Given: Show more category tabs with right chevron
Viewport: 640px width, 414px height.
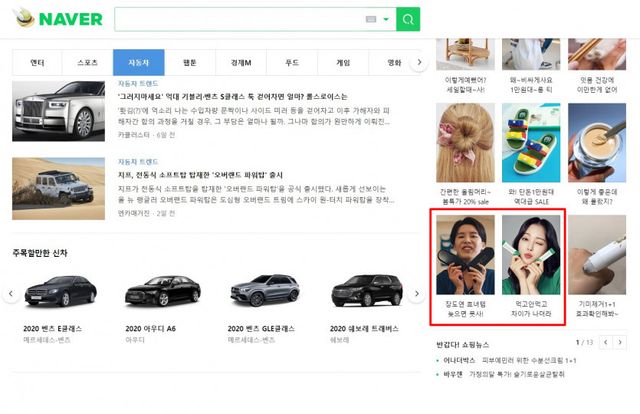Looking at the screenshot, I should click(419, 63).
